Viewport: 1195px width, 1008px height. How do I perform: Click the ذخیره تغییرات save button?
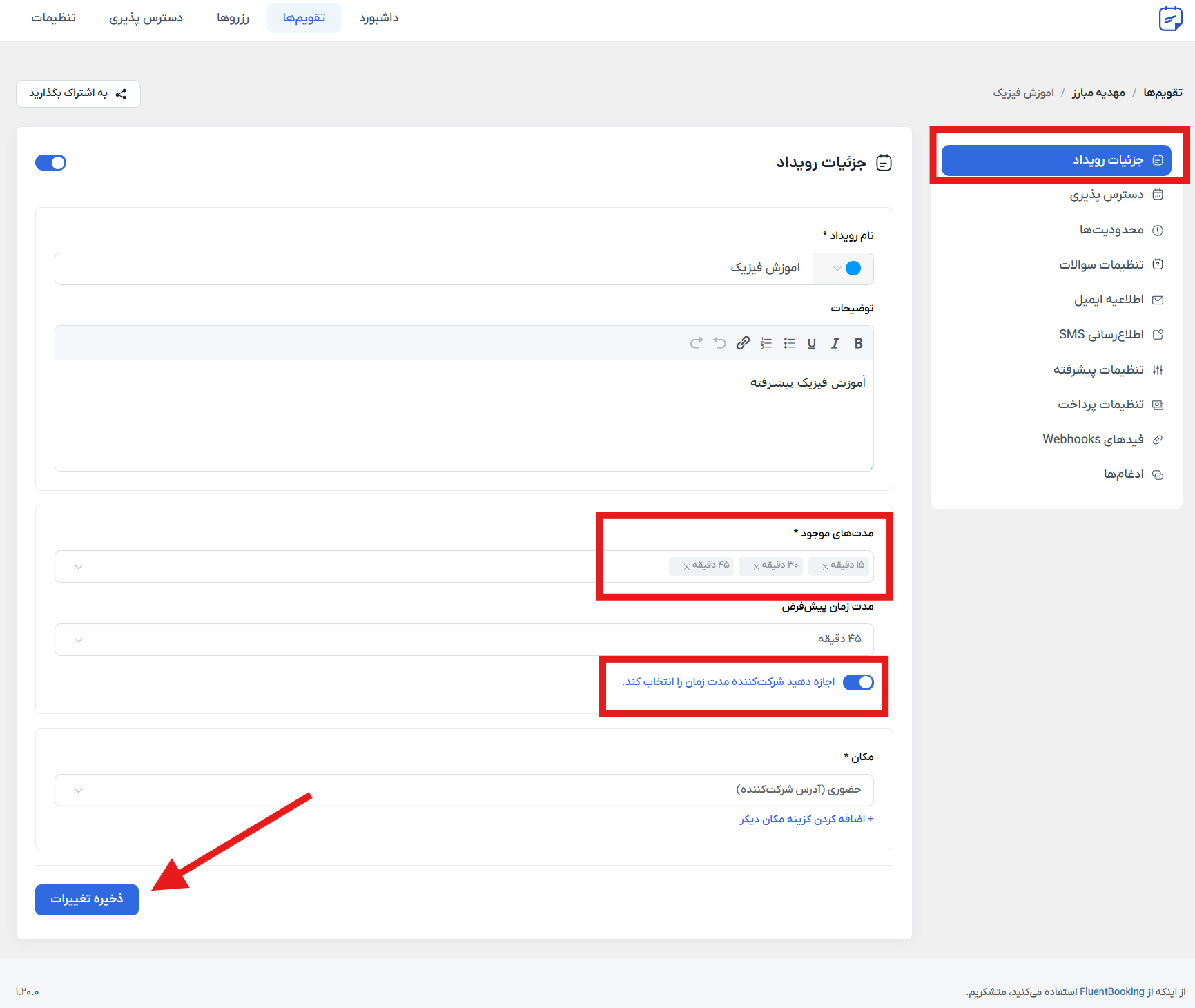point(87,900)
